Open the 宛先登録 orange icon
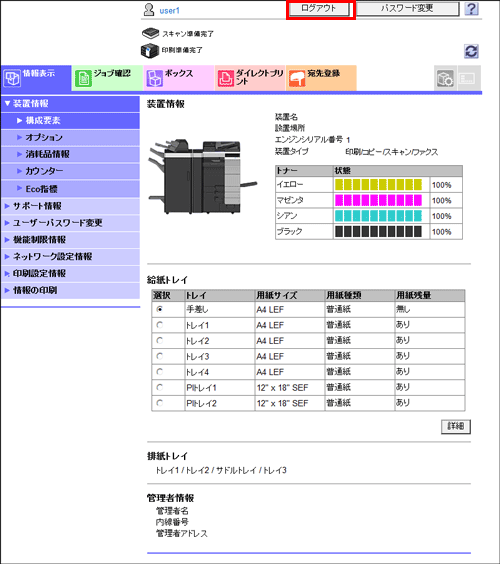Image resolution: width=500 pixels, height=564 pixels. click(297, 78)
